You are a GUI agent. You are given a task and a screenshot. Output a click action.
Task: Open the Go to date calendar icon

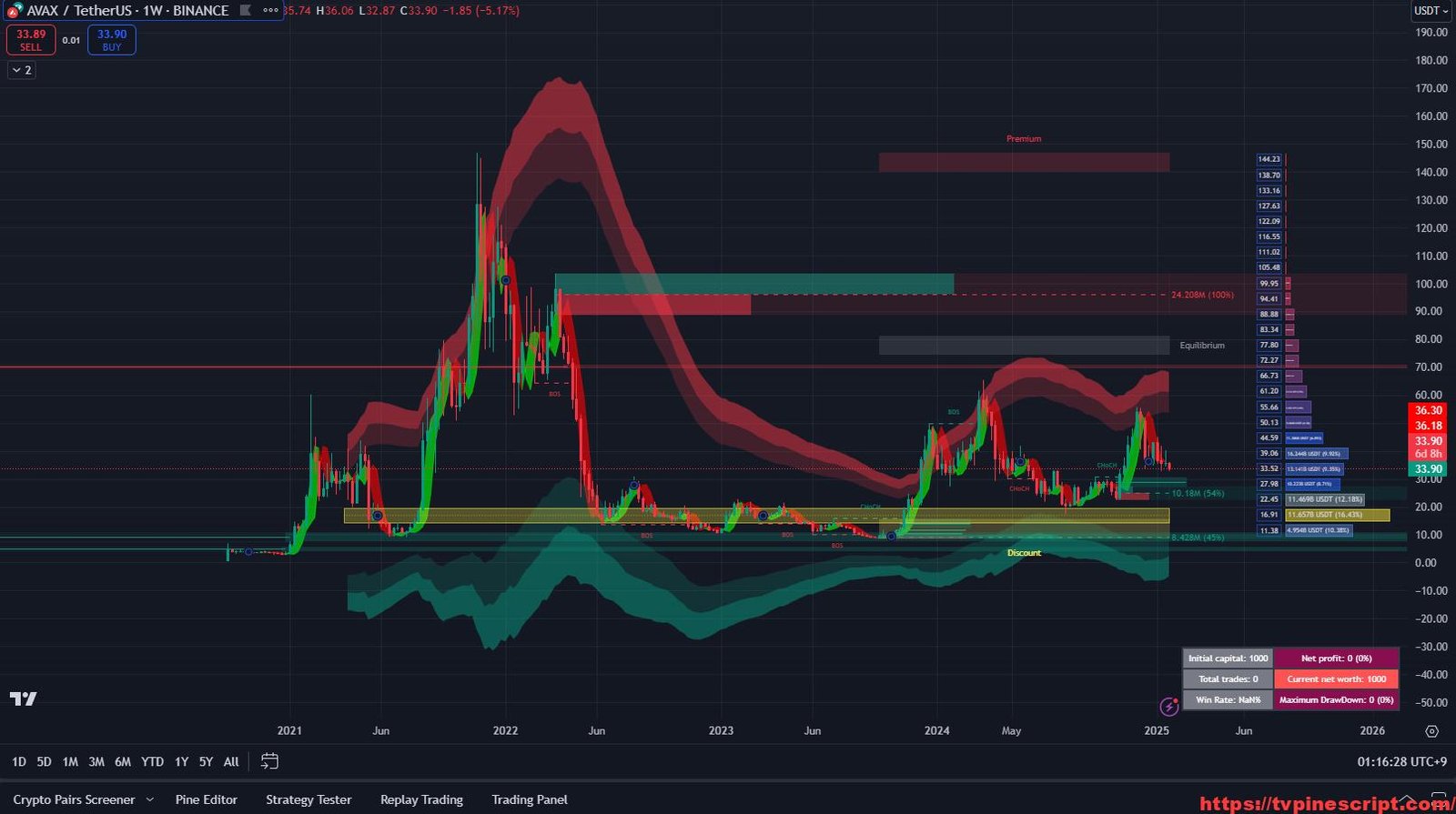269,761
